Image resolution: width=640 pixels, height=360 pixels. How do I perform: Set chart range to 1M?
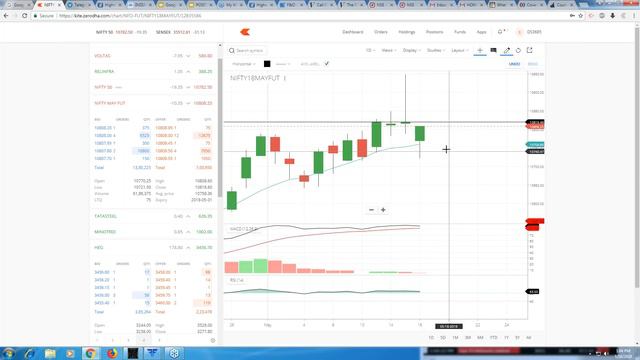point(455,338)
